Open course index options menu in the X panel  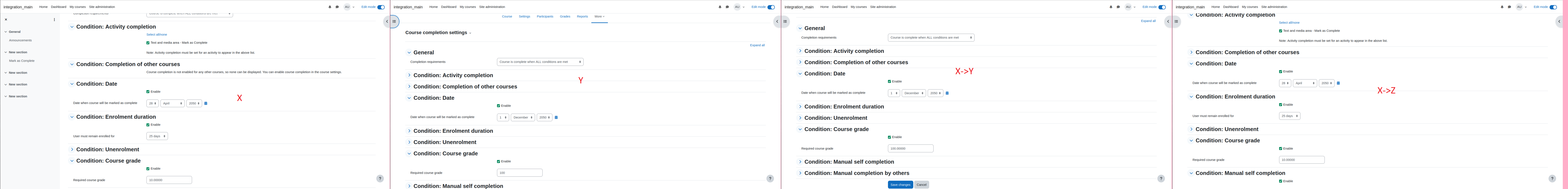pos(54,19)
